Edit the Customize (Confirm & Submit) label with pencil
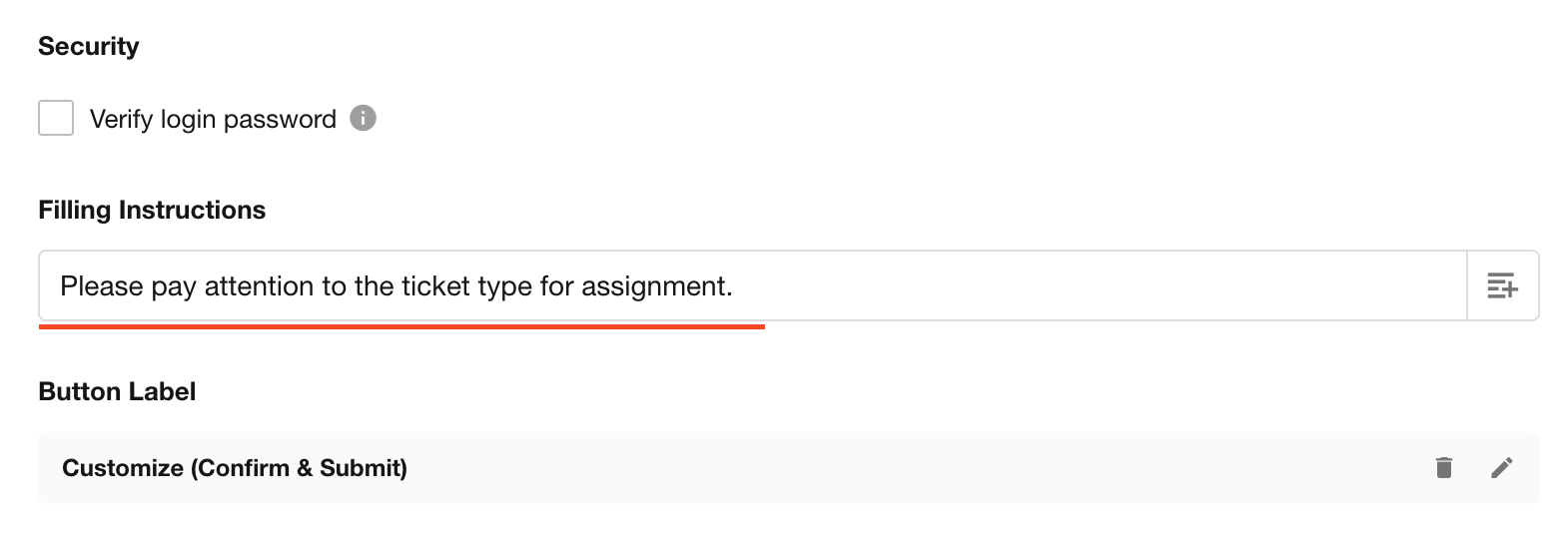Screen dimensions: 1568x539 [x=1501, y=467]
